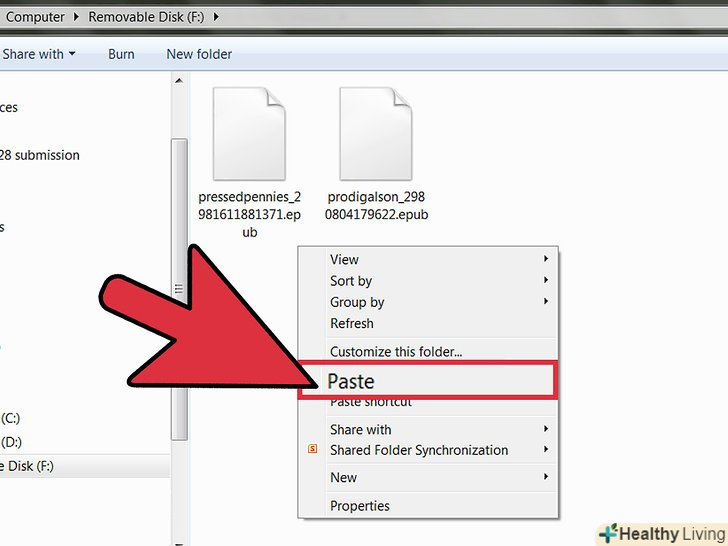Expand the View submenu

[x=344, y=259]
